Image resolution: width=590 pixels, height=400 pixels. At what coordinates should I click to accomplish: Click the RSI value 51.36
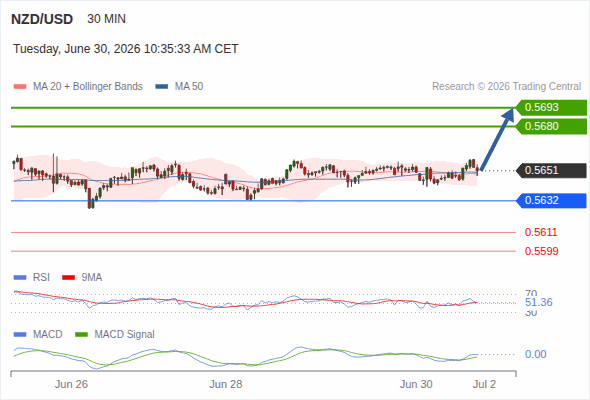click(x=539, y=303)
